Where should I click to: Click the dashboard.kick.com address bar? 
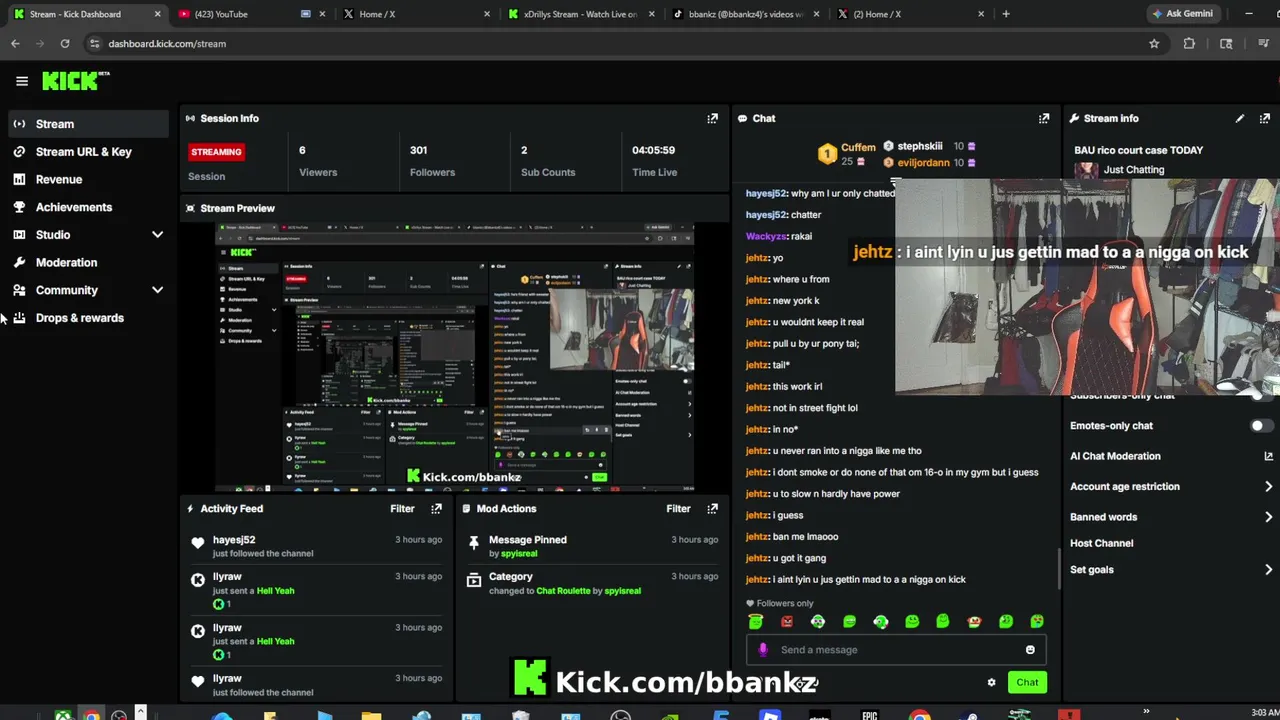click(x=620, y=43)
